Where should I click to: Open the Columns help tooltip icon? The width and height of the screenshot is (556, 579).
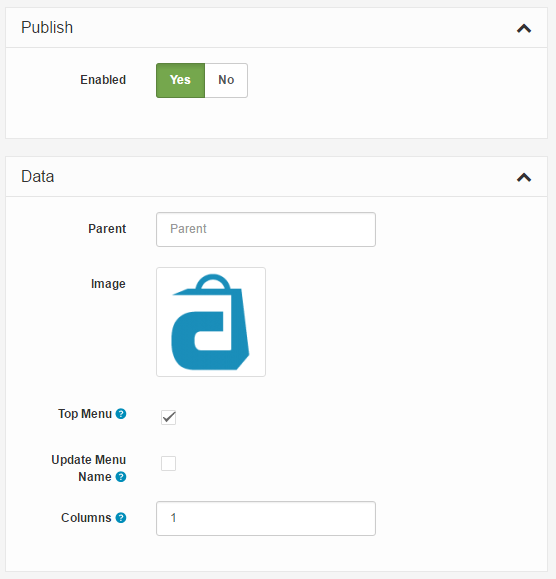point(121,518)
